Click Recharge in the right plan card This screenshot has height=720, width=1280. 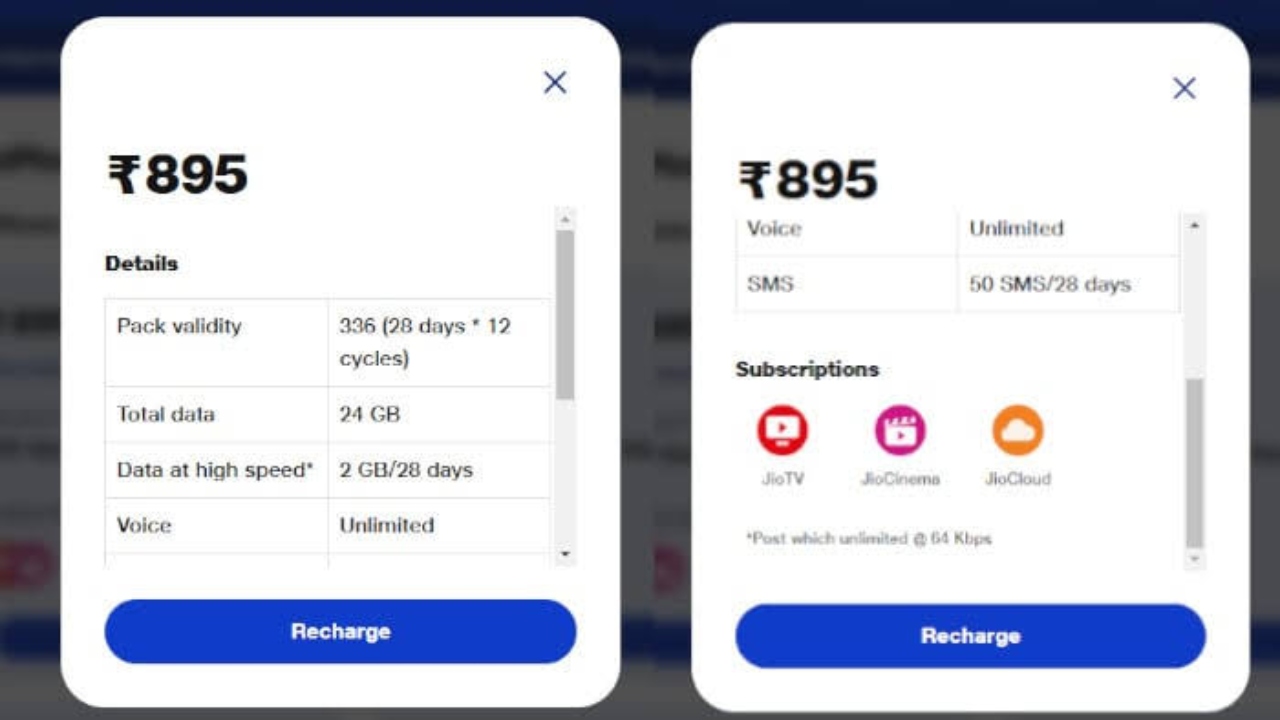[x=970, y=636]
